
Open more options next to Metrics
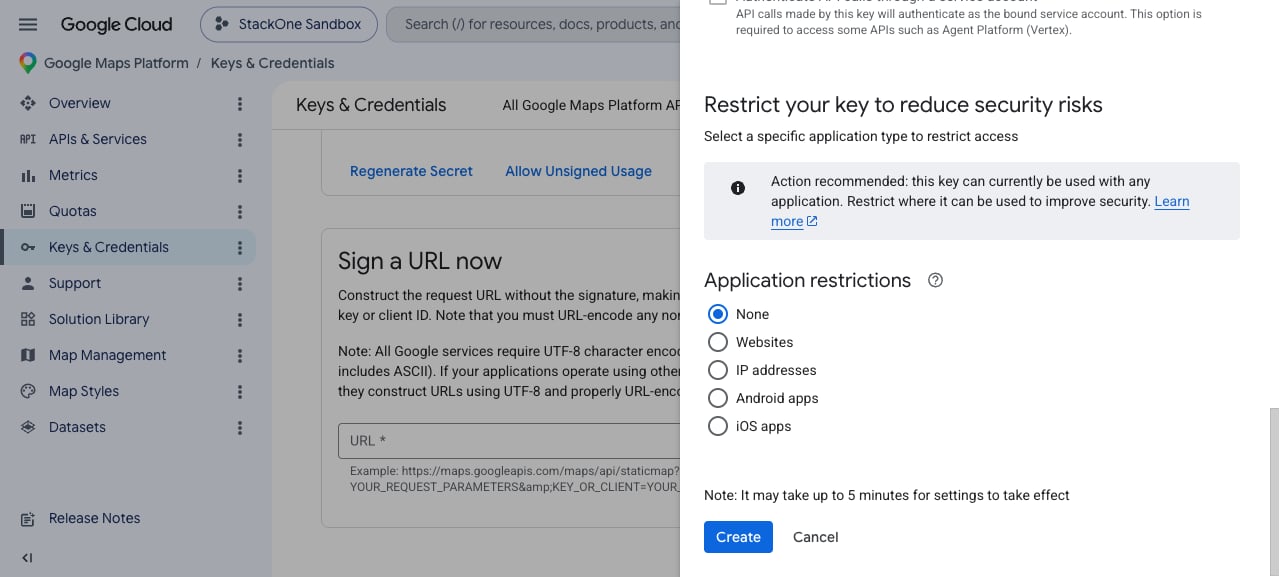(240, 175)
